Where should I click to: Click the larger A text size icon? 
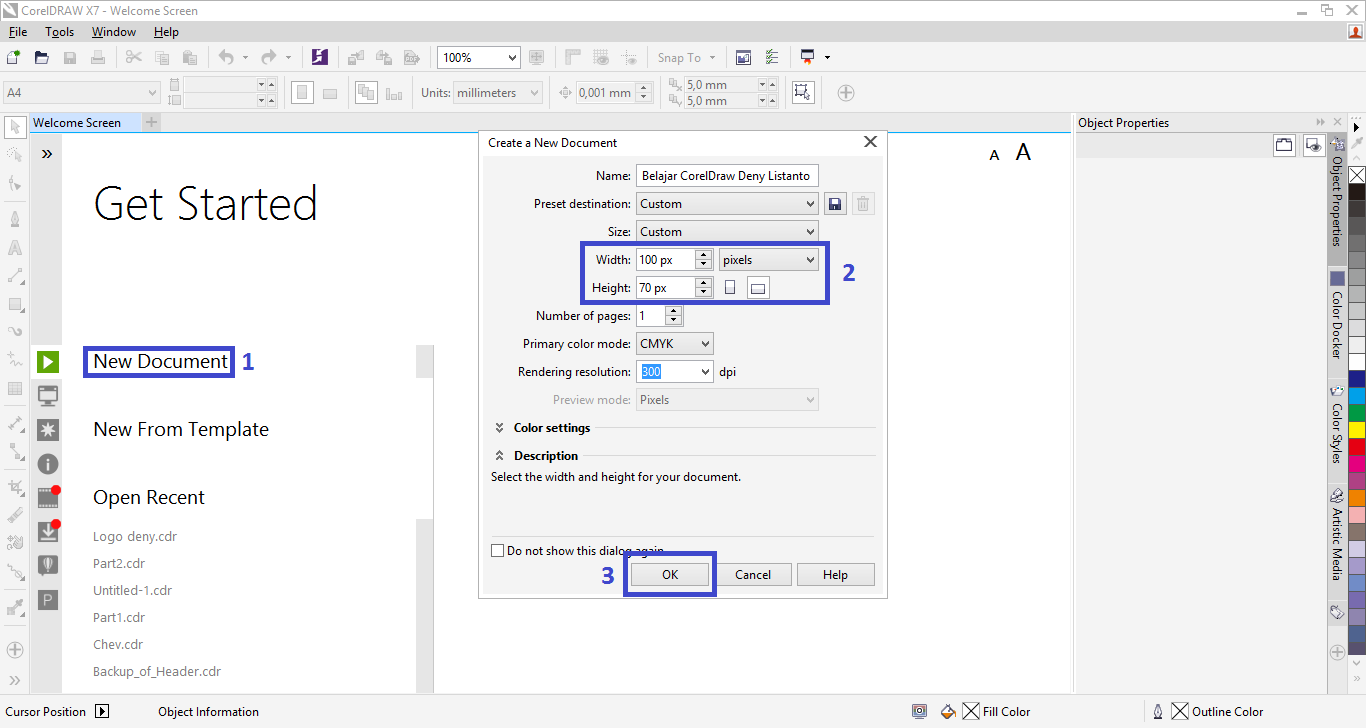(x=1023, y=152)
